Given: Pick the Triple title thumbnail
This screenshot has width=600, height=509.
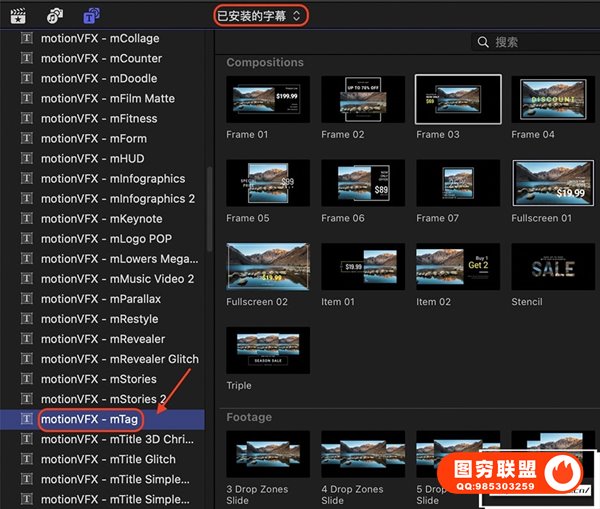Looking at the screenshot, I should [x=268, y=350].
